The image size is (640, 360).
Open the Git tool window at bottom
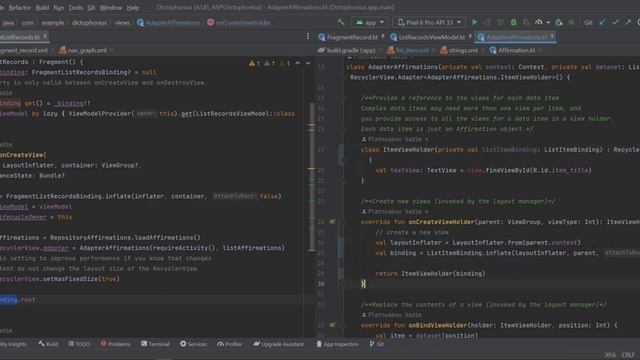click(376, 344)
